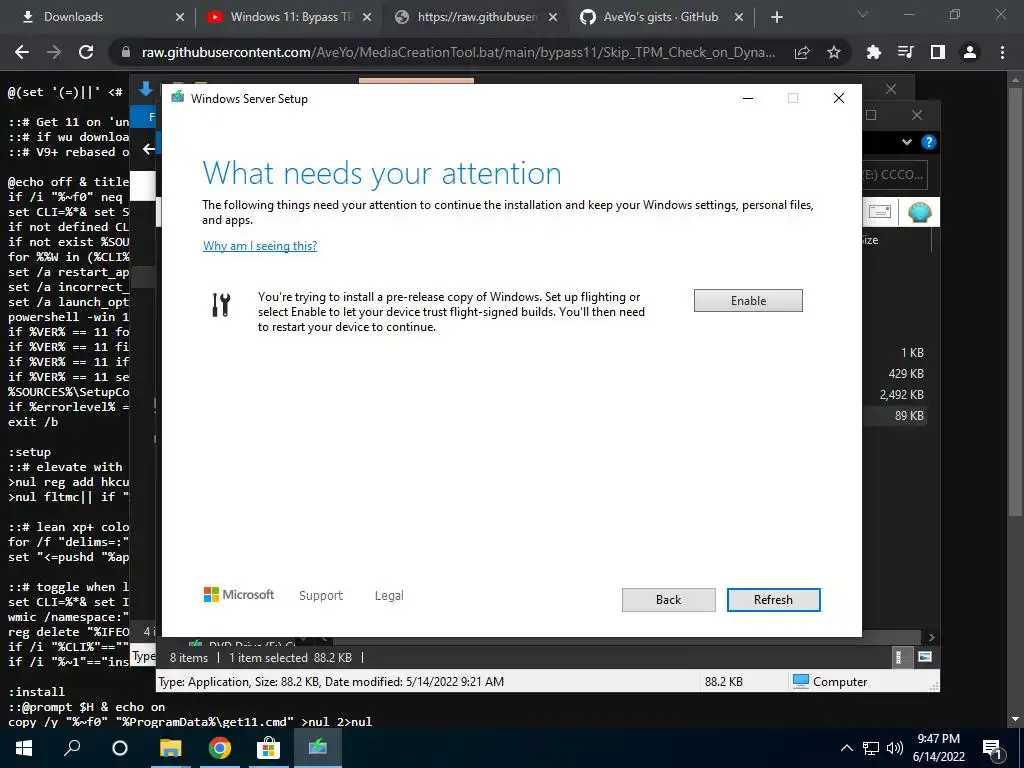This screenshot has height=768, width=1024.
Task: Click the address bar URL
Action: (x=458, y=52)
